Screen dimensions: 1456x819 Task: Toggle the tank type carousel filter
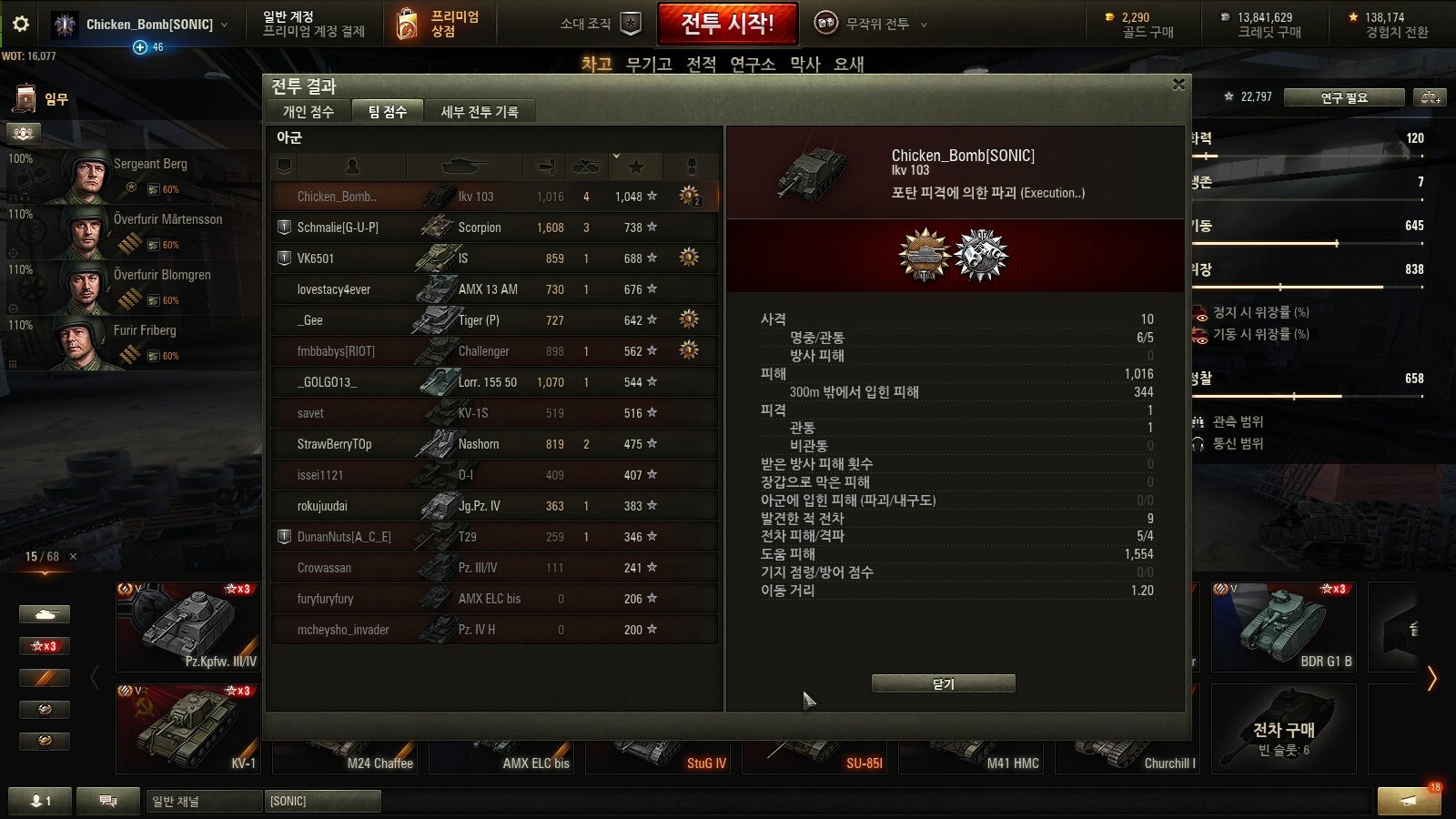pyautogui.click(x=45, y=614)
